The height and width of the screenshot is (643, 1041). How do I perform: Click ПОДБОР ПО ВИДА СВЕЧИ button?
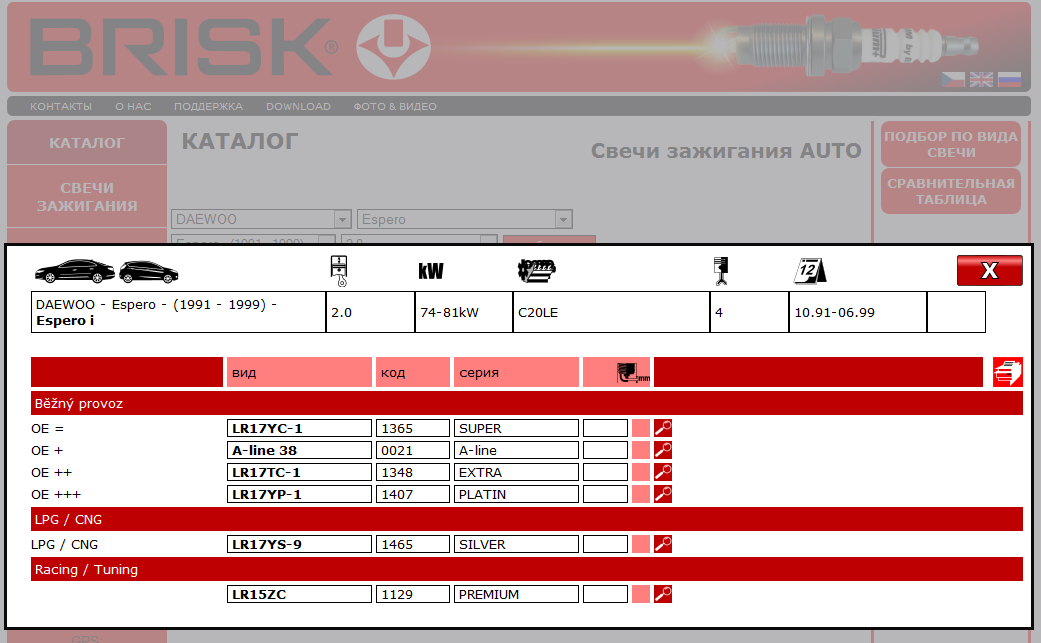coord(951,144)
